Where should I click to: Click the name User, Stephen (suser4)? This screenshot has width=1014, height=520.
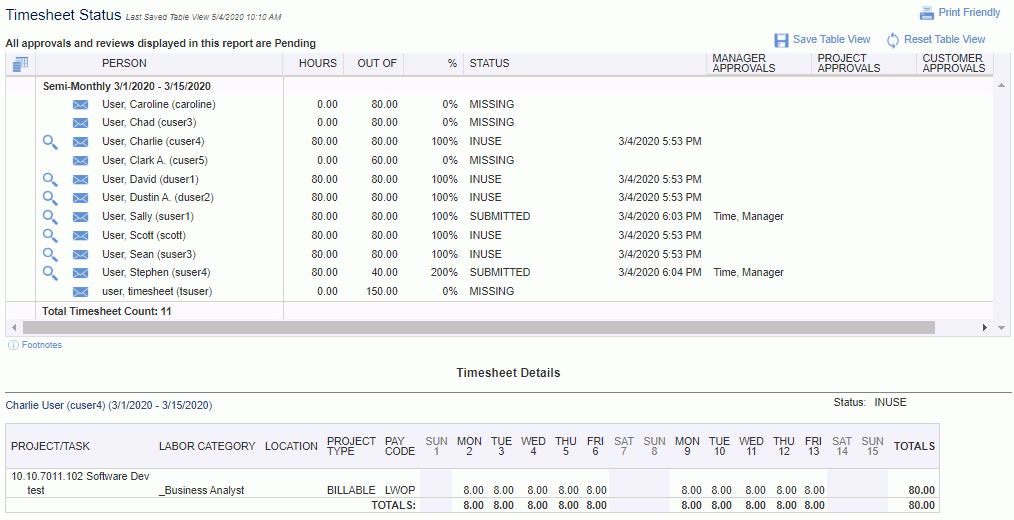coord(156,273)
